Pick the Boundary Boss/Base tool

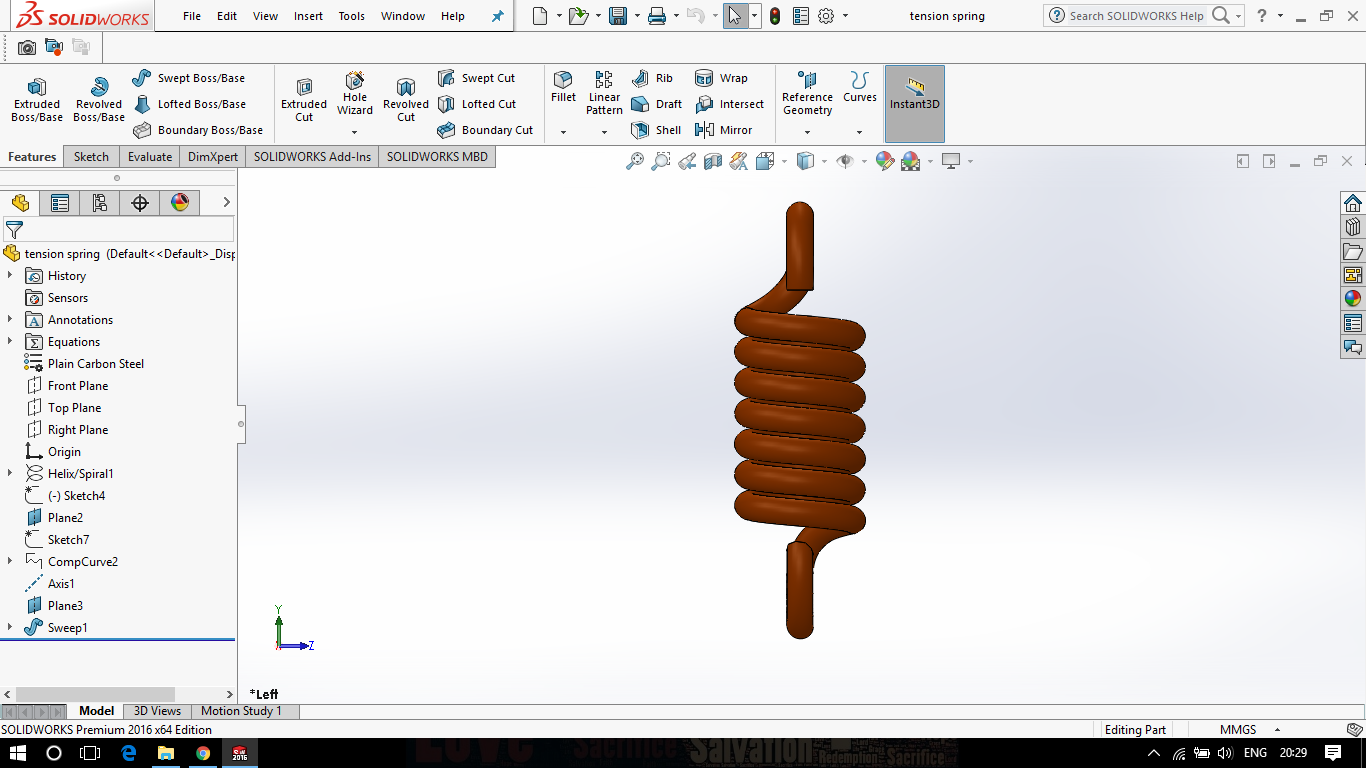pos(197,130)
